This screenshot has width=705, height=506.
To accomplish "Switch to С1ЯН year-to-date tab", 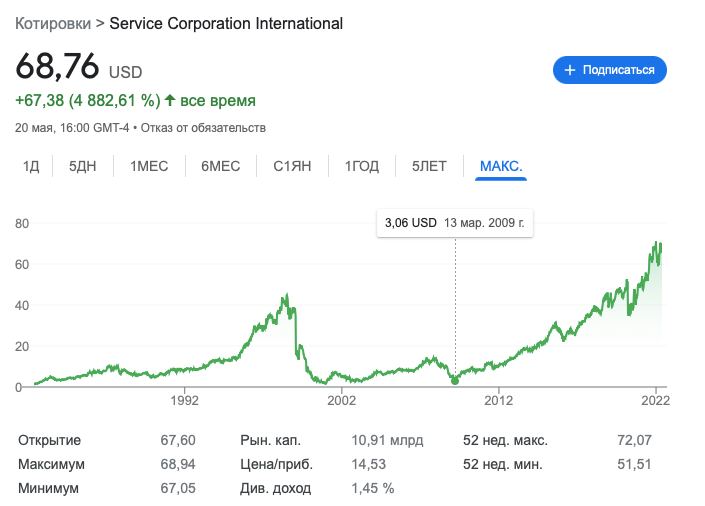I will click(x=294, y=166).
